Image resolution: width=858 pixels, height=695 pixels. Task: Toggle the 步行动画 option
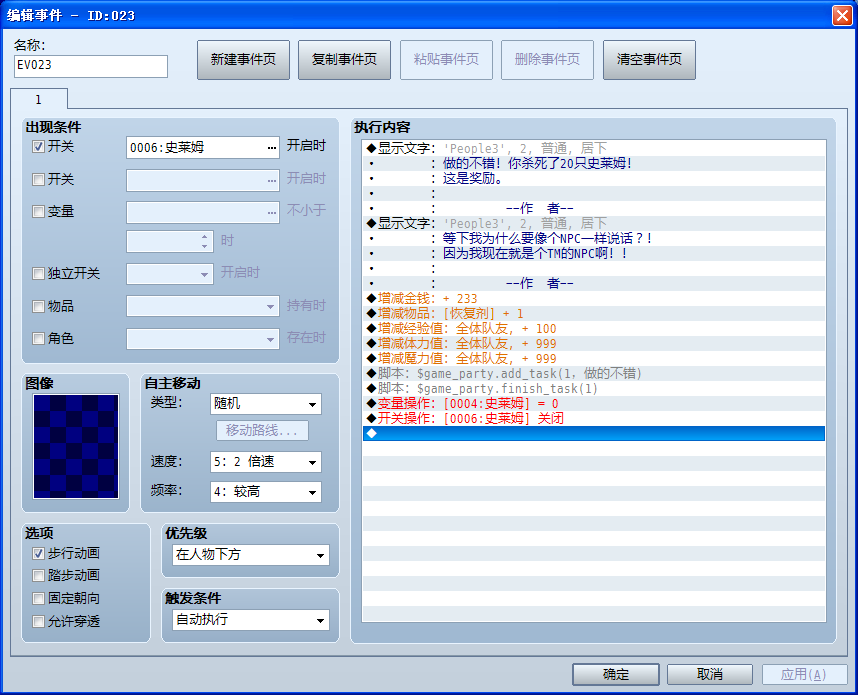coord(38,554)
